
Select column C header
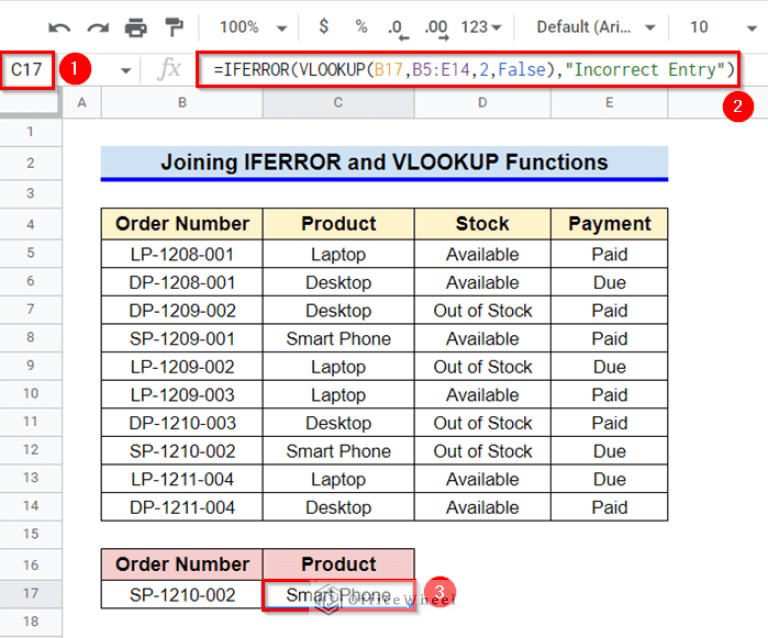[338, 102]
